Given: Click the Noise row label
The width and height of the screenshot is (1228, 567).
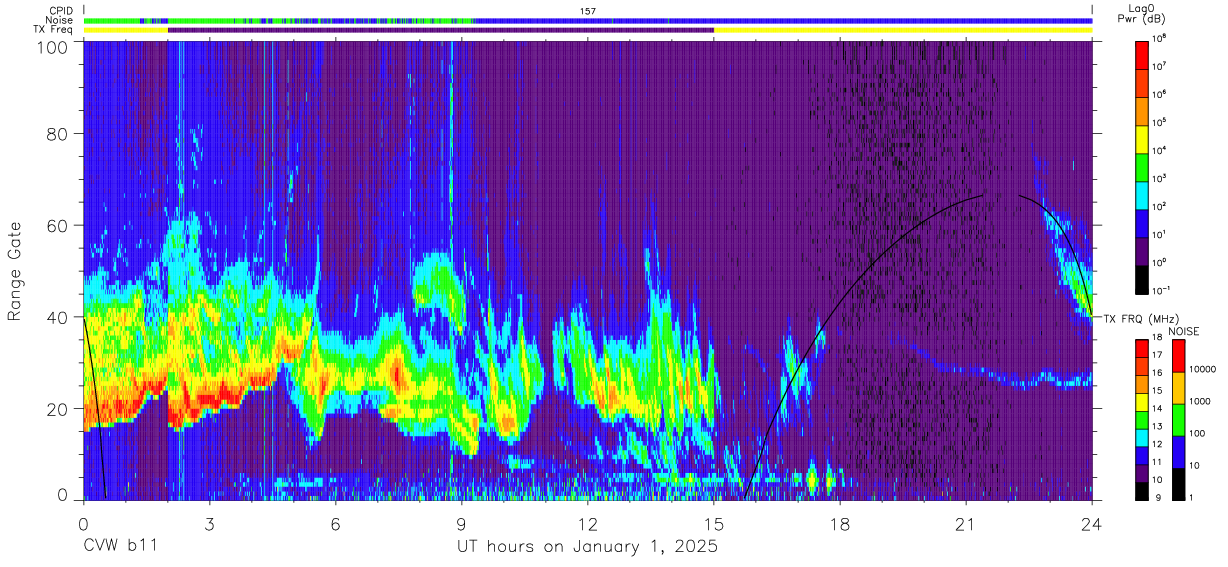Looking at the screenshot, I should 57,20.
